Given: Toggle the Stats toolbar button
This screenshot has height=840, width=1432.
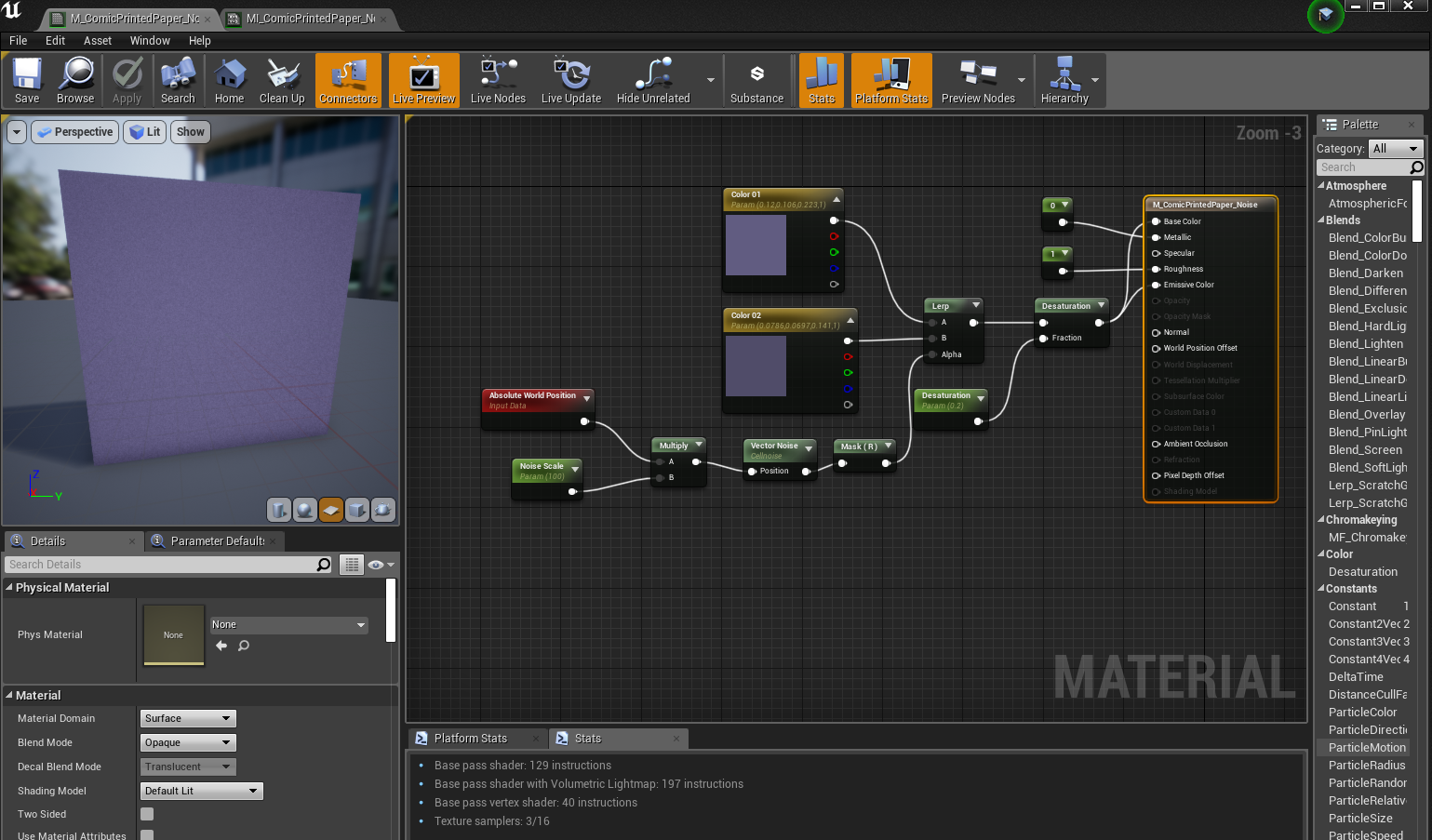Looking at the screenshot, I should pos(822,80).
